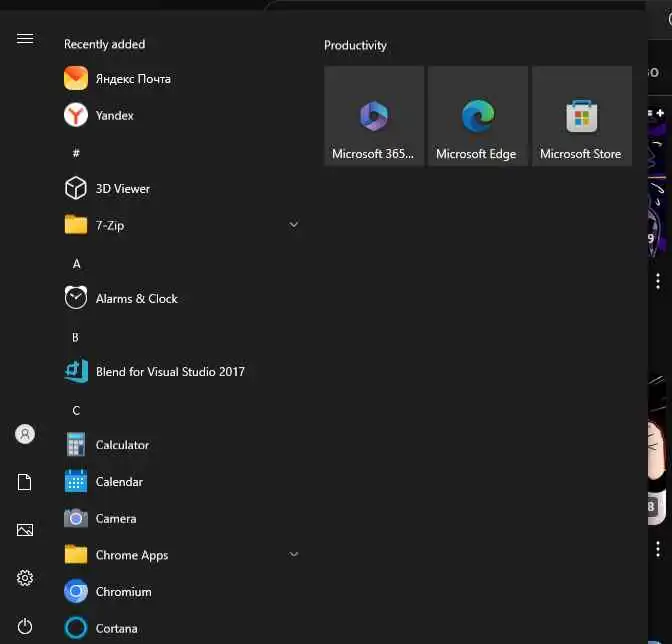Open the user account avatar
This screenshot has height=644, width=672.
(x=25, y=434)
